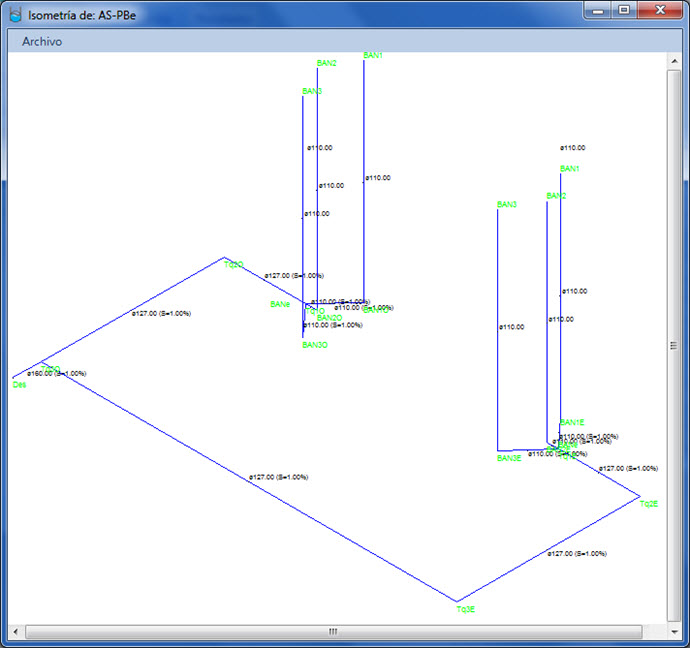The height and width of the screenshot is (648, 690).
Task: Click the horizontal scrollbar thumb
Action: point(333,632)
